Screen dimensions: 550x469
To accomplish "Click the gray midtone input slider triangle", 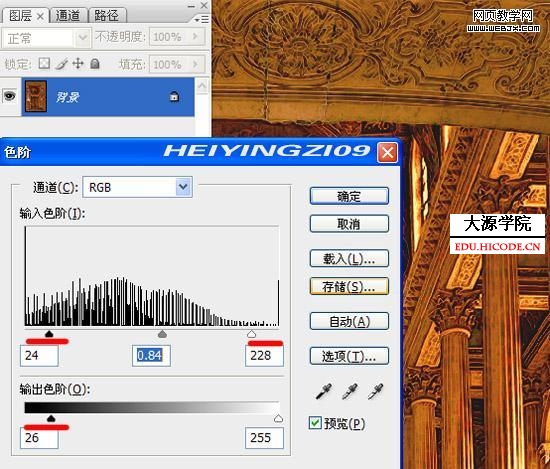I will tap(162, 334).
